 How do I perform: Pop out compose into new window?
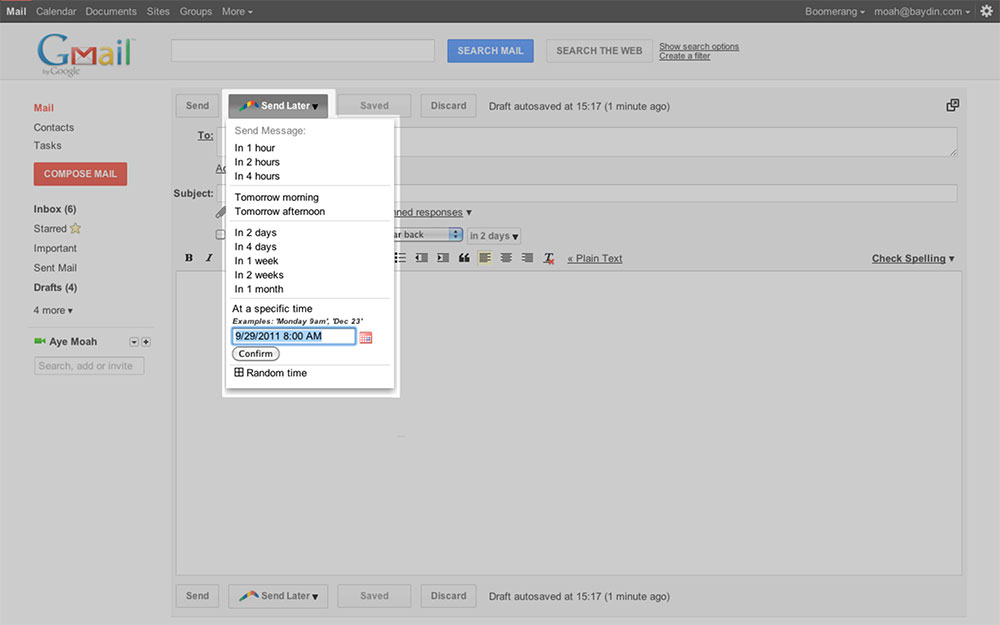click(x=953, y=105)
